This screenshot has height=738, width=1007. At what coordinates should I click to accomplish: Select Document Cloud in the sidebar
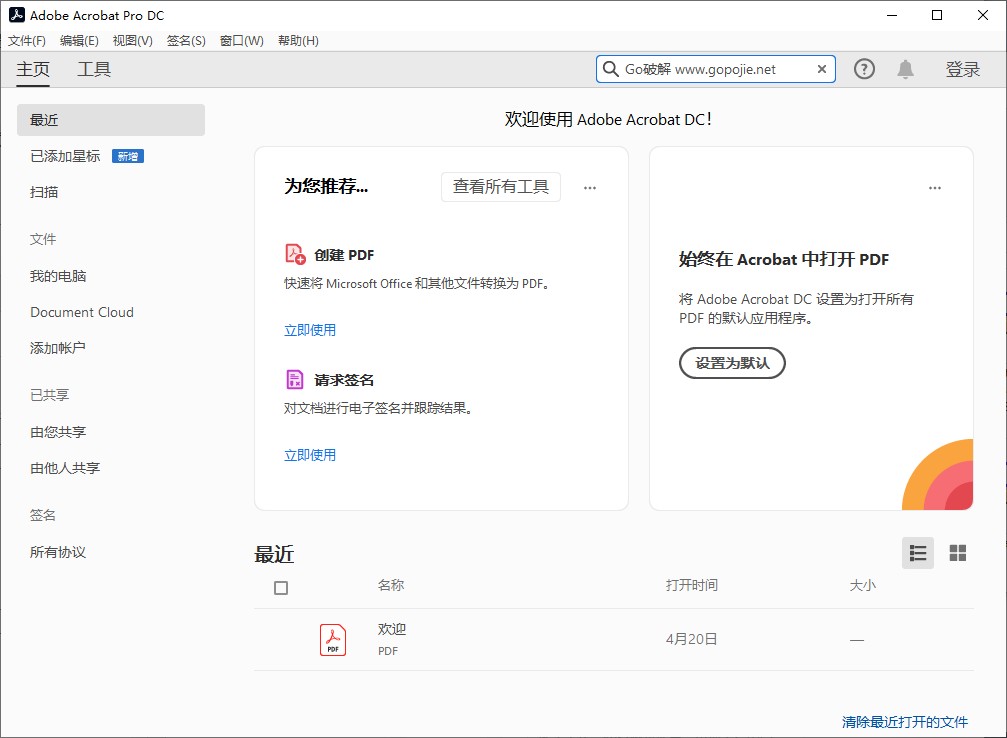click(x=82, y=312)
